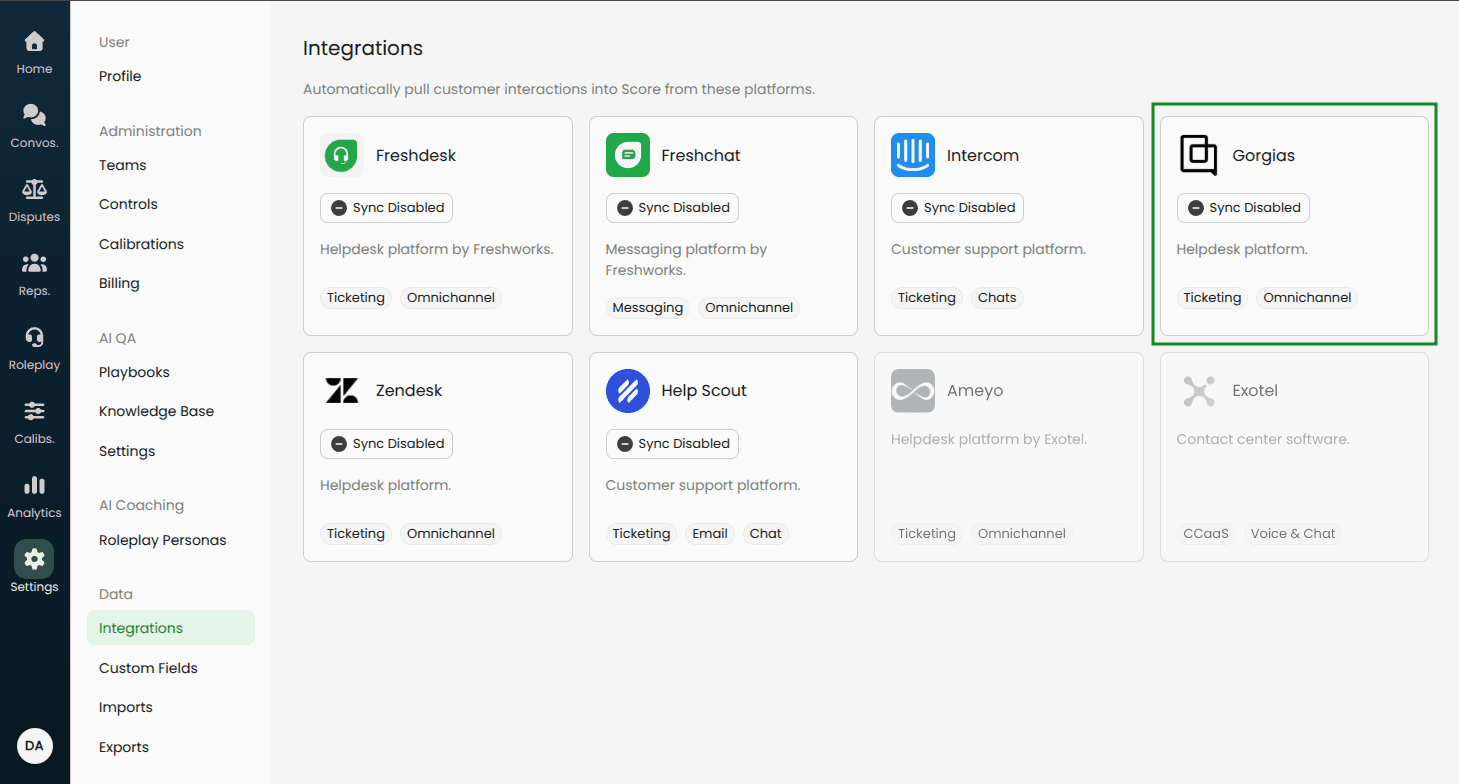Click Zendesk's Sync Disabled badge
The width and height of the screenshot is (1459, 784).
pyautogui.click(x=386, y=444)
